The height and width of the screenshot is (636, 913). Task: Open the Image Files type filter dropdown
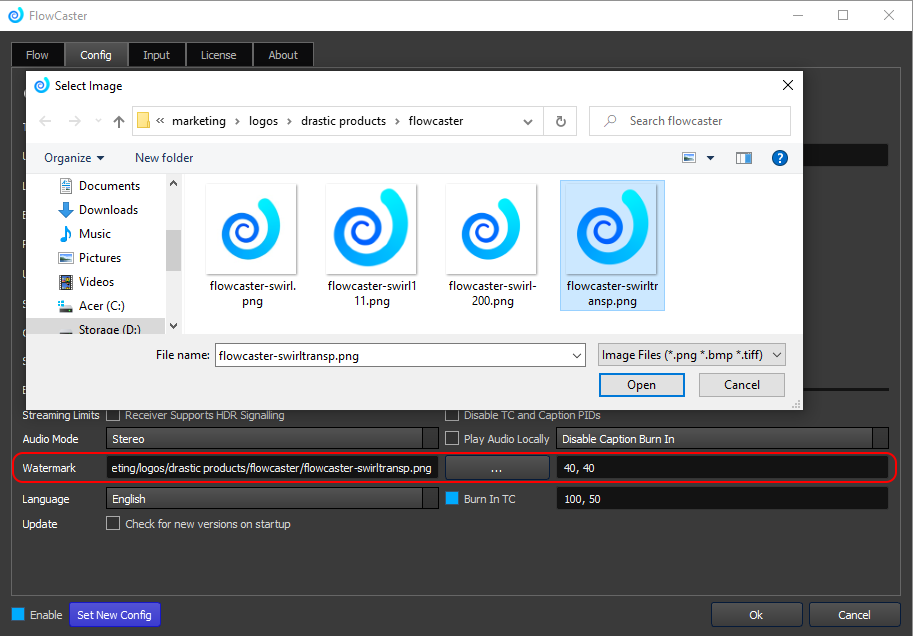point(692,355)
